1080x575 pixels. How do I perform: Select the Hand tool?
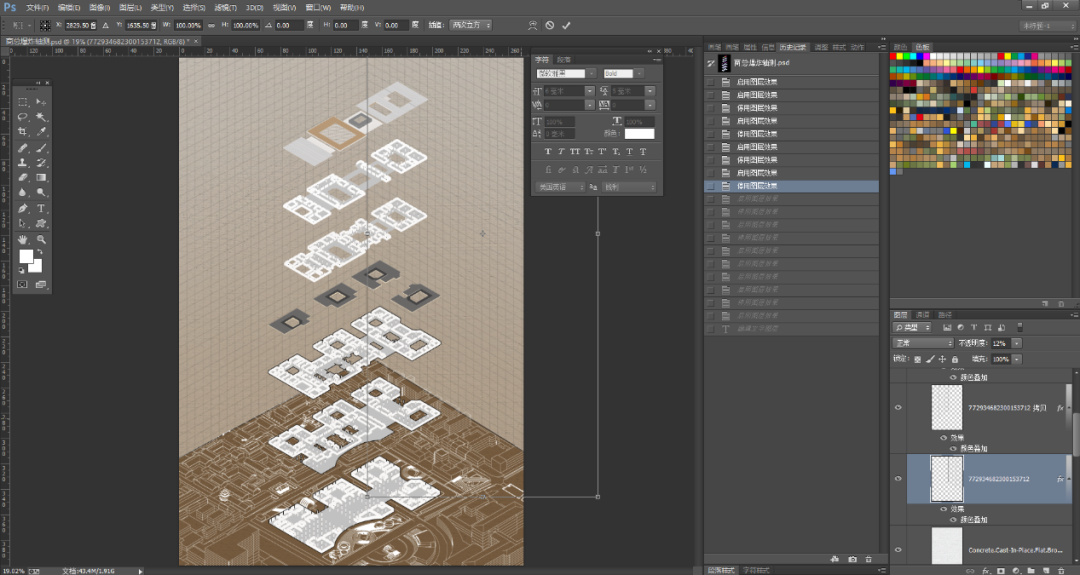(x=23, y=240)
